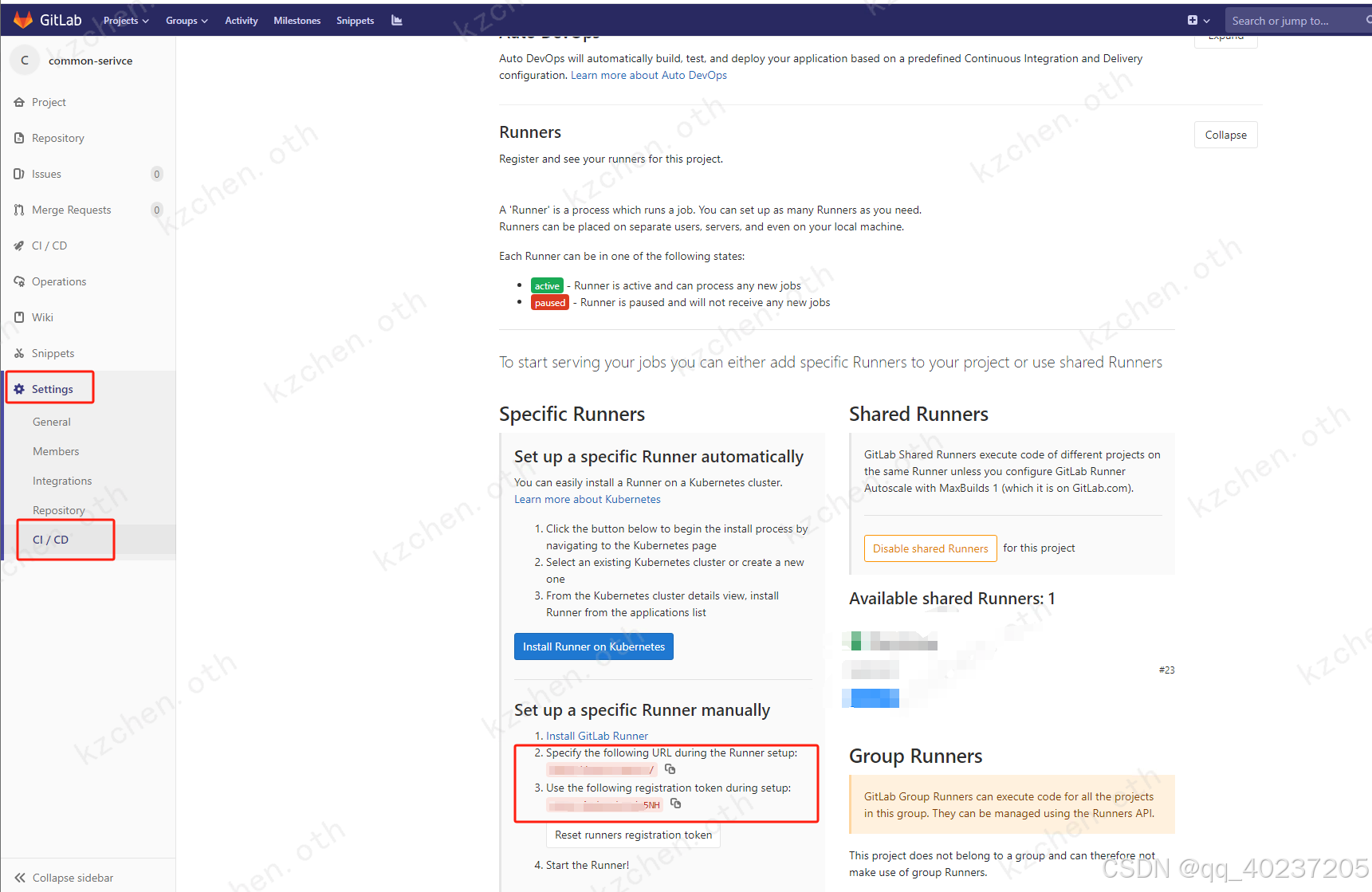Click the Issues count badge
Viewport: 1372px width, 892px height.
[157, 174]
